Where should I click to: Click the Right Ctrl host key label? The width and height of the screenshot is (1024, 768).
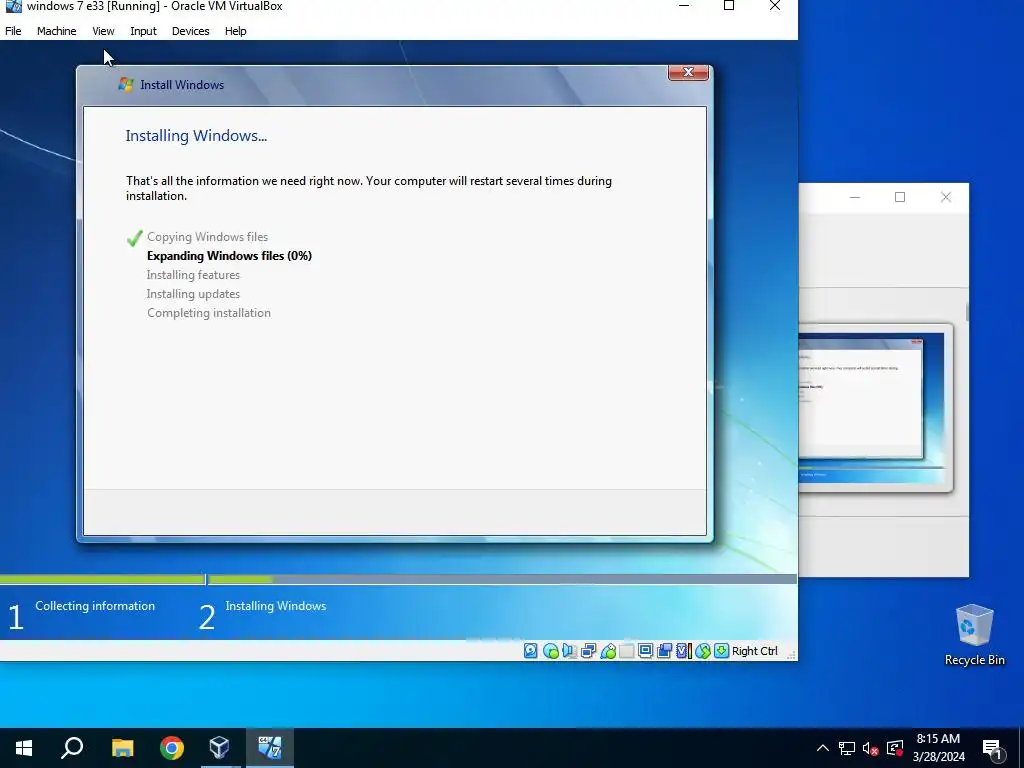coord(755,651)
